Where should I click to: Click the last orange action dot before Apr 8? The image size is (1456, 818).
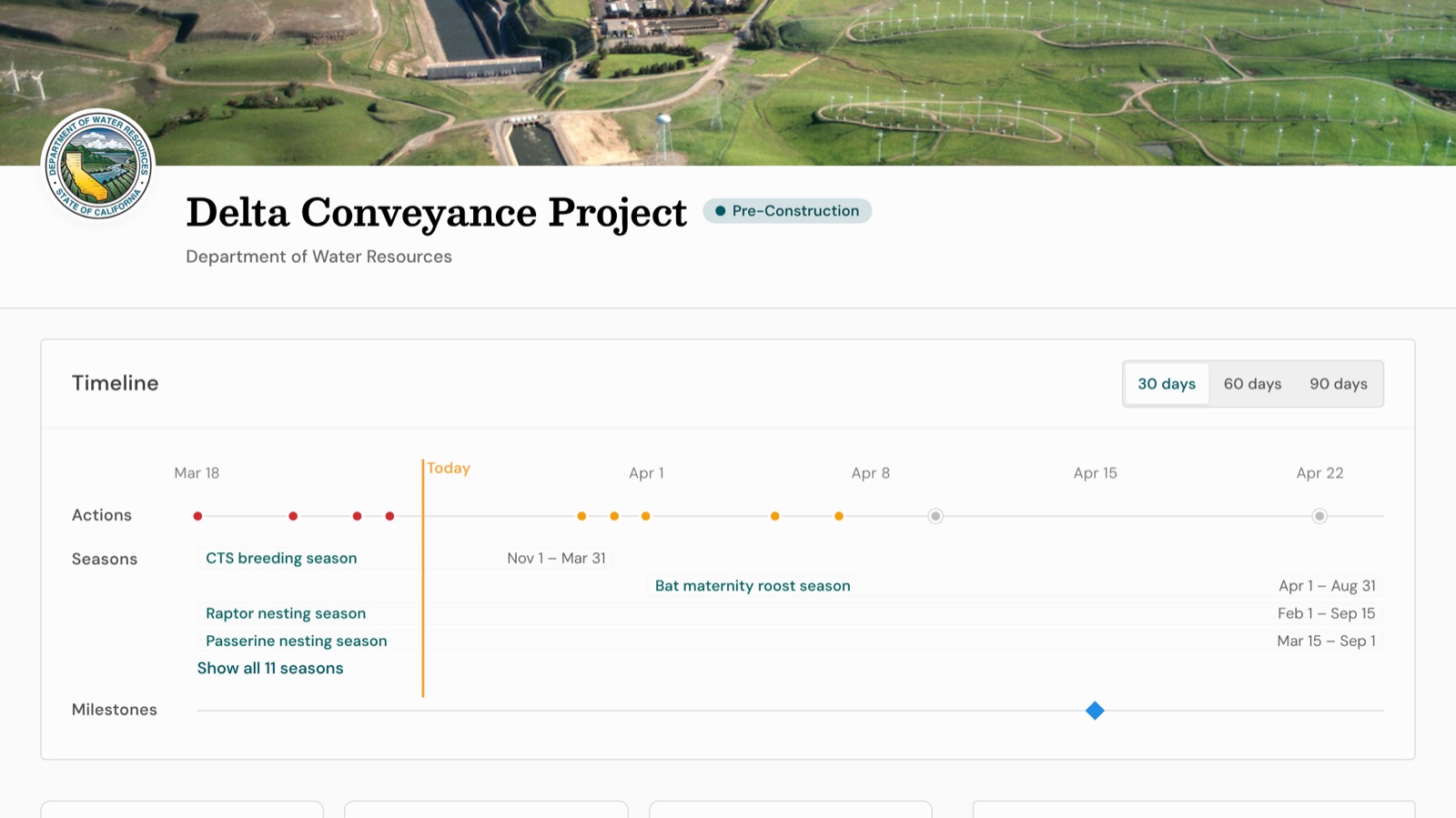tap(839, 516)
